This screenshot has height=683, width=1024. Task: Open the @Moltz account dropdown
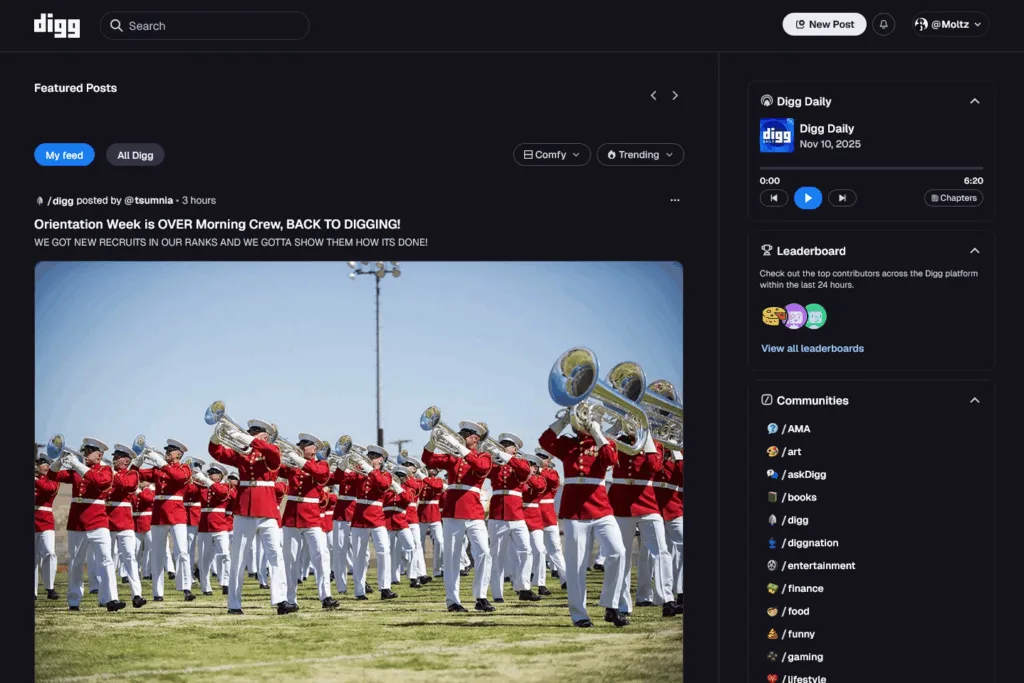947,24
